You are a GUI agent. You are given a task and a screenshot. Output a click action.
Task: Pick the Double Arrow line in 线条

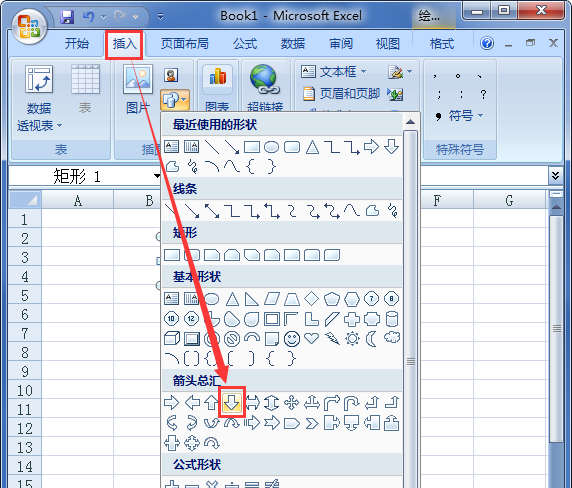click(212, 211)
